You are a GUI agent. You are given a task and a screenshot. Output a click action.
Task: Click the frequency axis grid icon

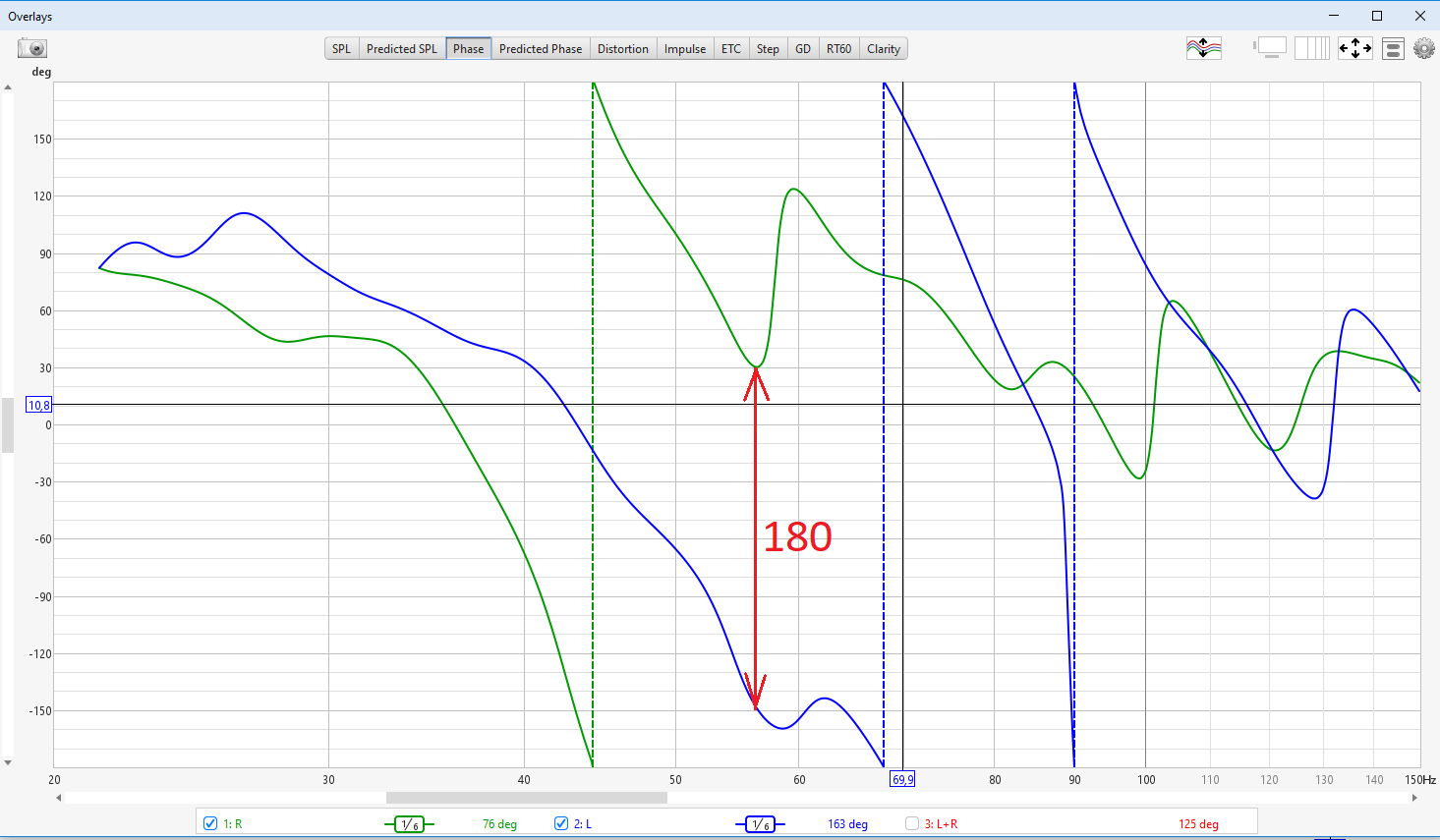pos(1311,48)
